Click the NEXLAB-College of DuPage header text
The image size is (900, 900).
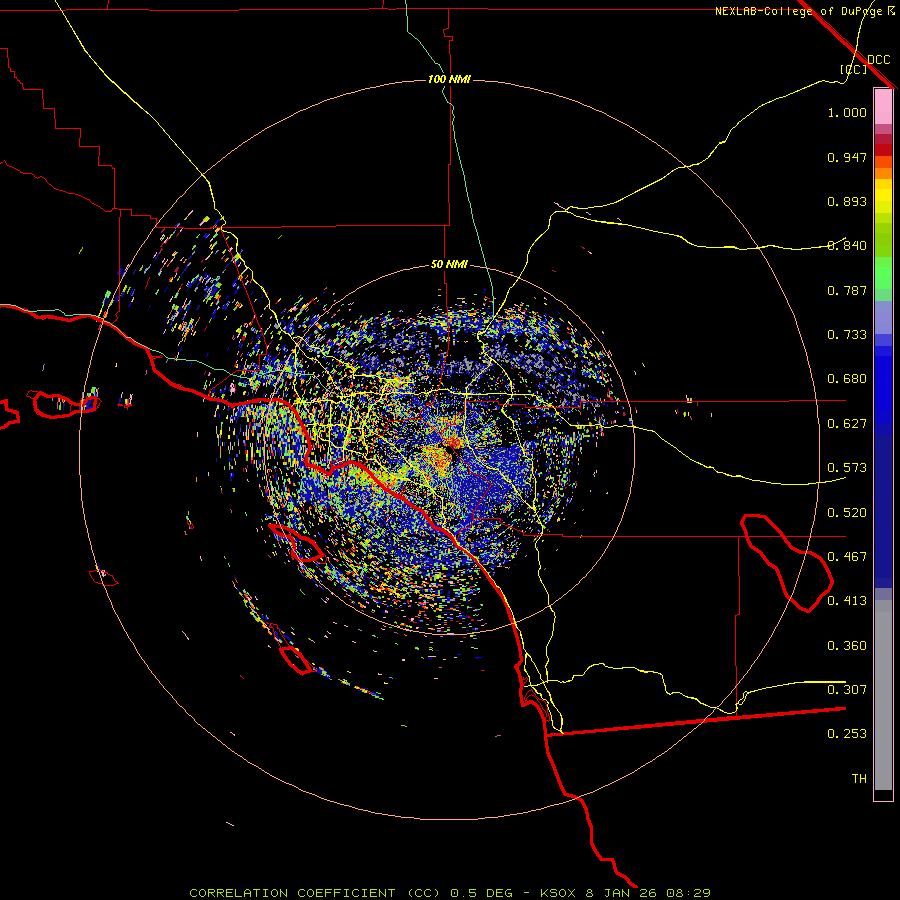[x=799, y=11]
